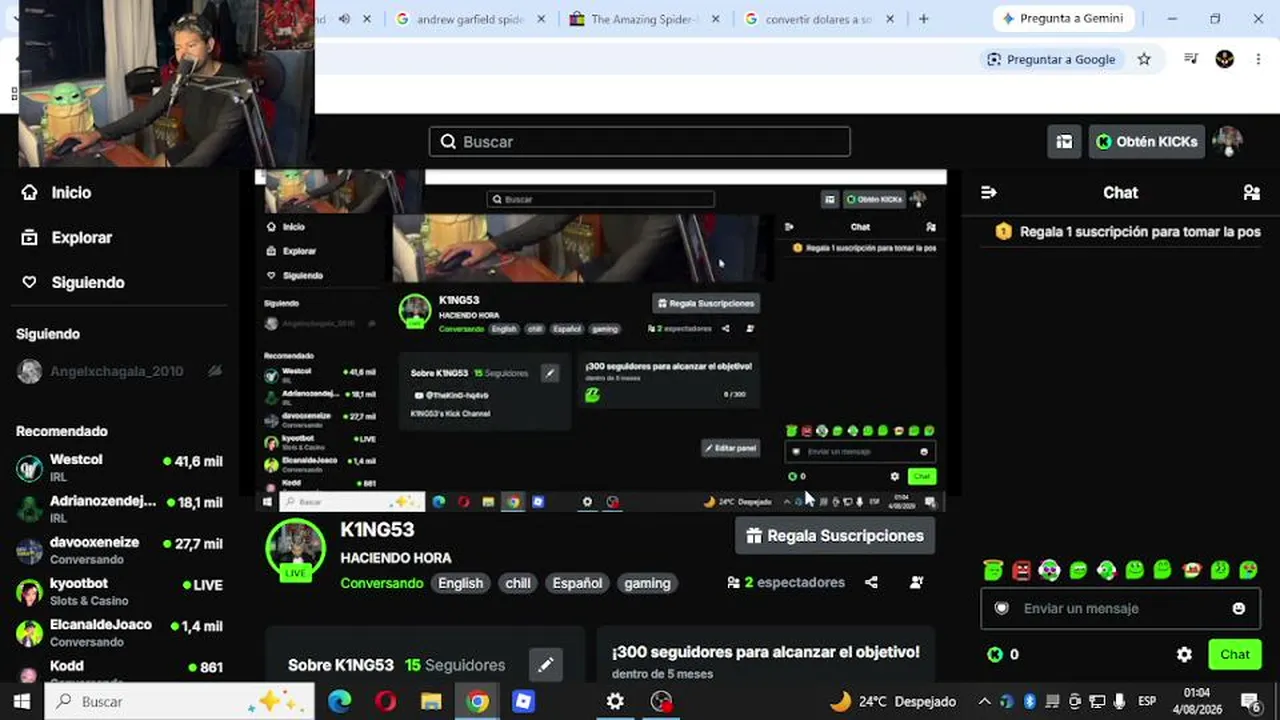The image size is (1280, 720).
Task: Select the Español tag
Action: pyautogui.click(x=577, y=583)
